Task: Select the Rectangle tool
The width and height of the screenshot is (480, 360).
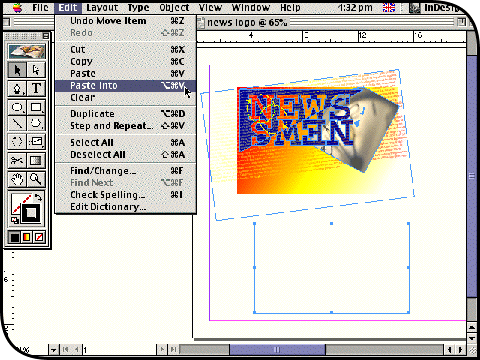Action: tap(36, 107)
